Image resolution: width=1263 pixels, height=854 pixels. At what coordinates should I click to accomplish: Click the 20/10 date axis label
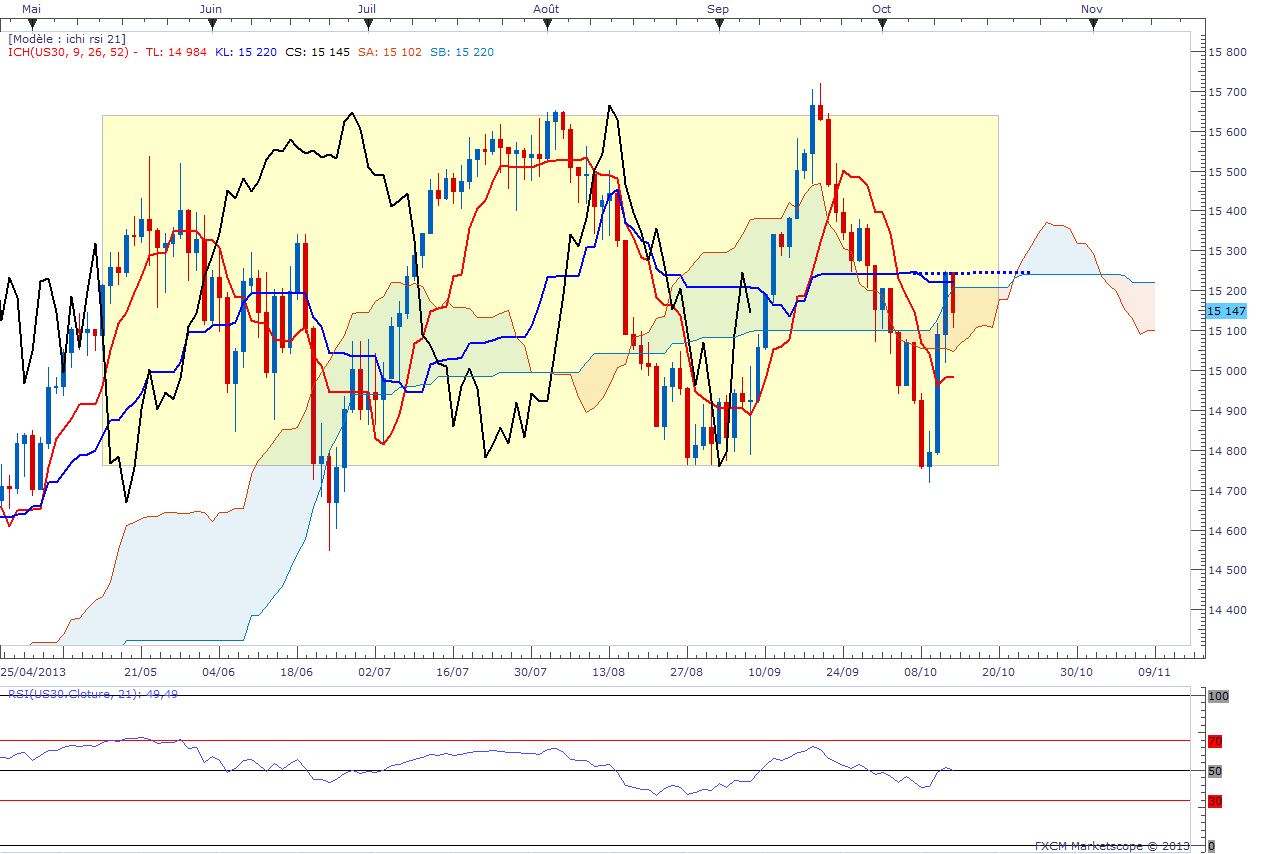tap(998, 672)
